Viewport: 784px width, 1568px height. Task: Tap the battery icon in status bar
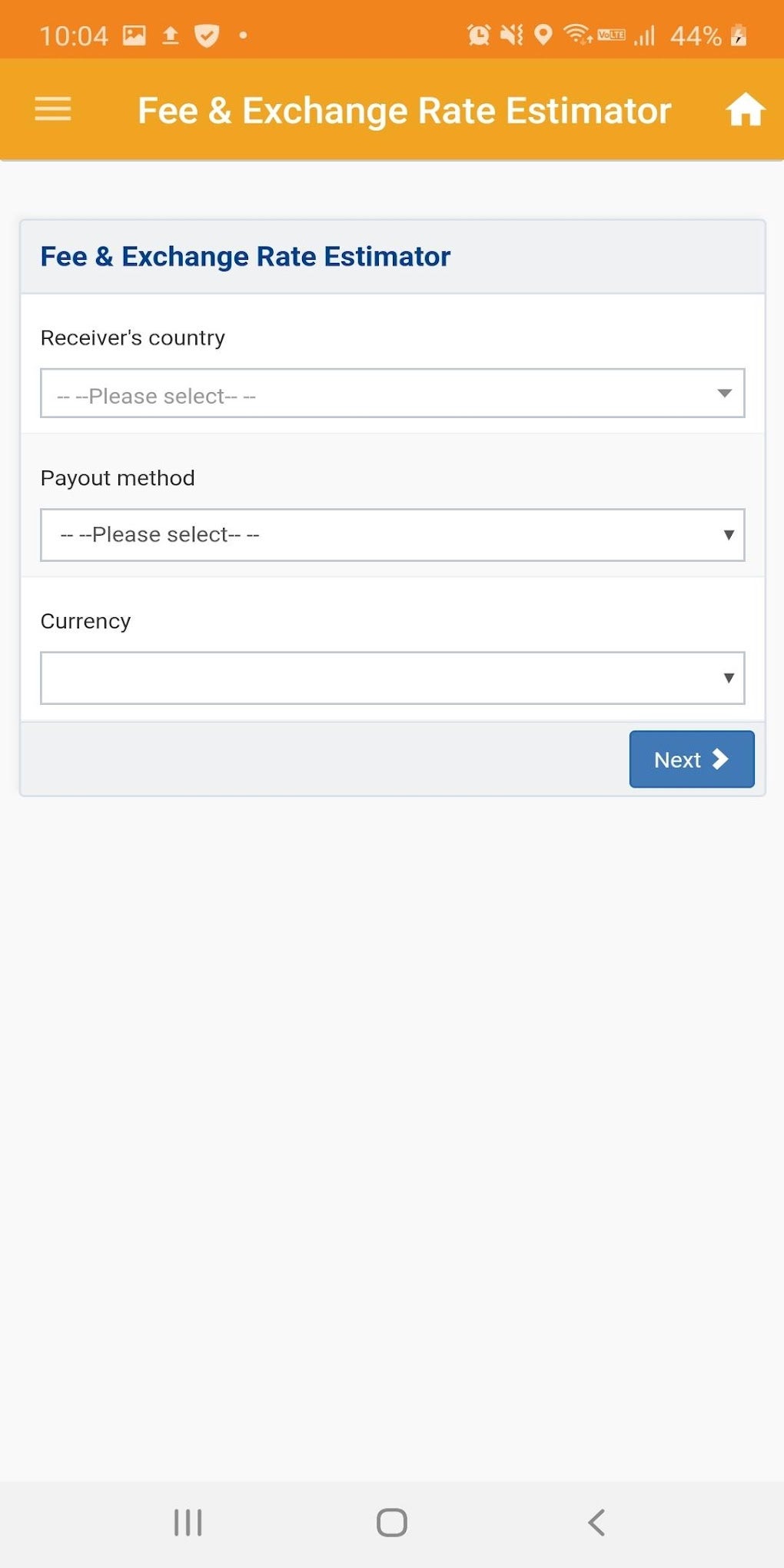tap(739, 35)
